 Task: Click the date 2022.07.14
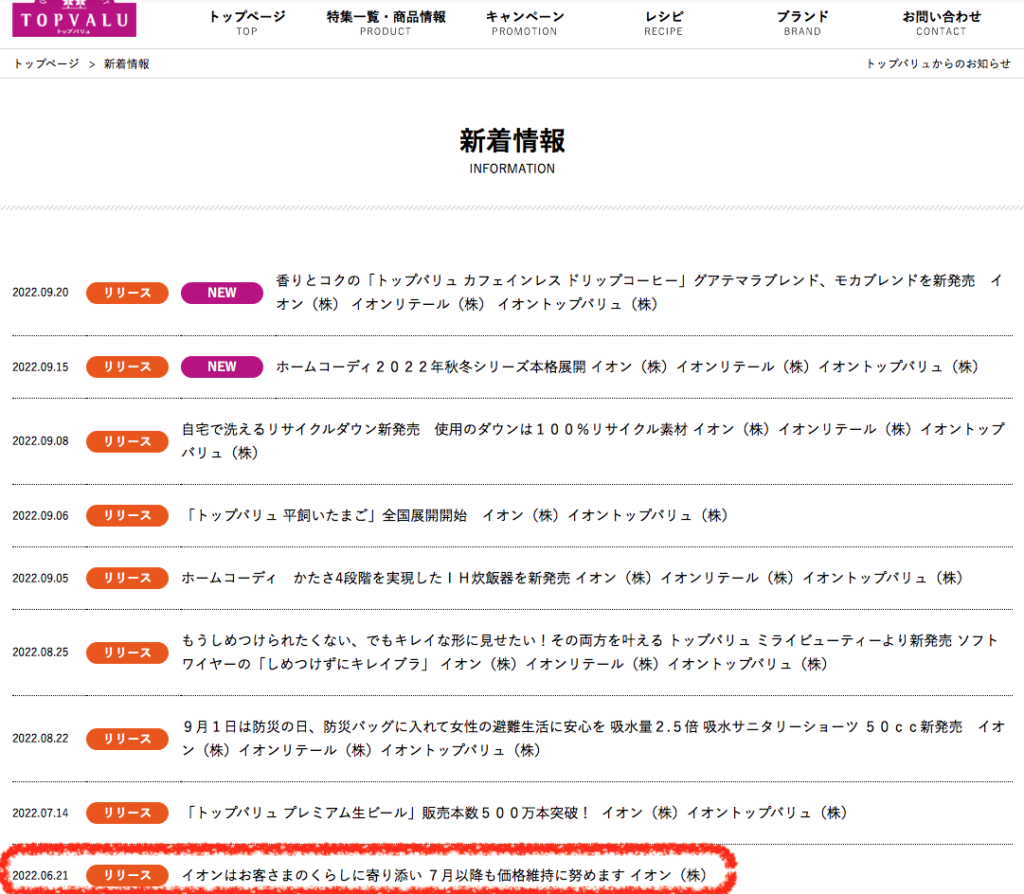coord(40,813)
